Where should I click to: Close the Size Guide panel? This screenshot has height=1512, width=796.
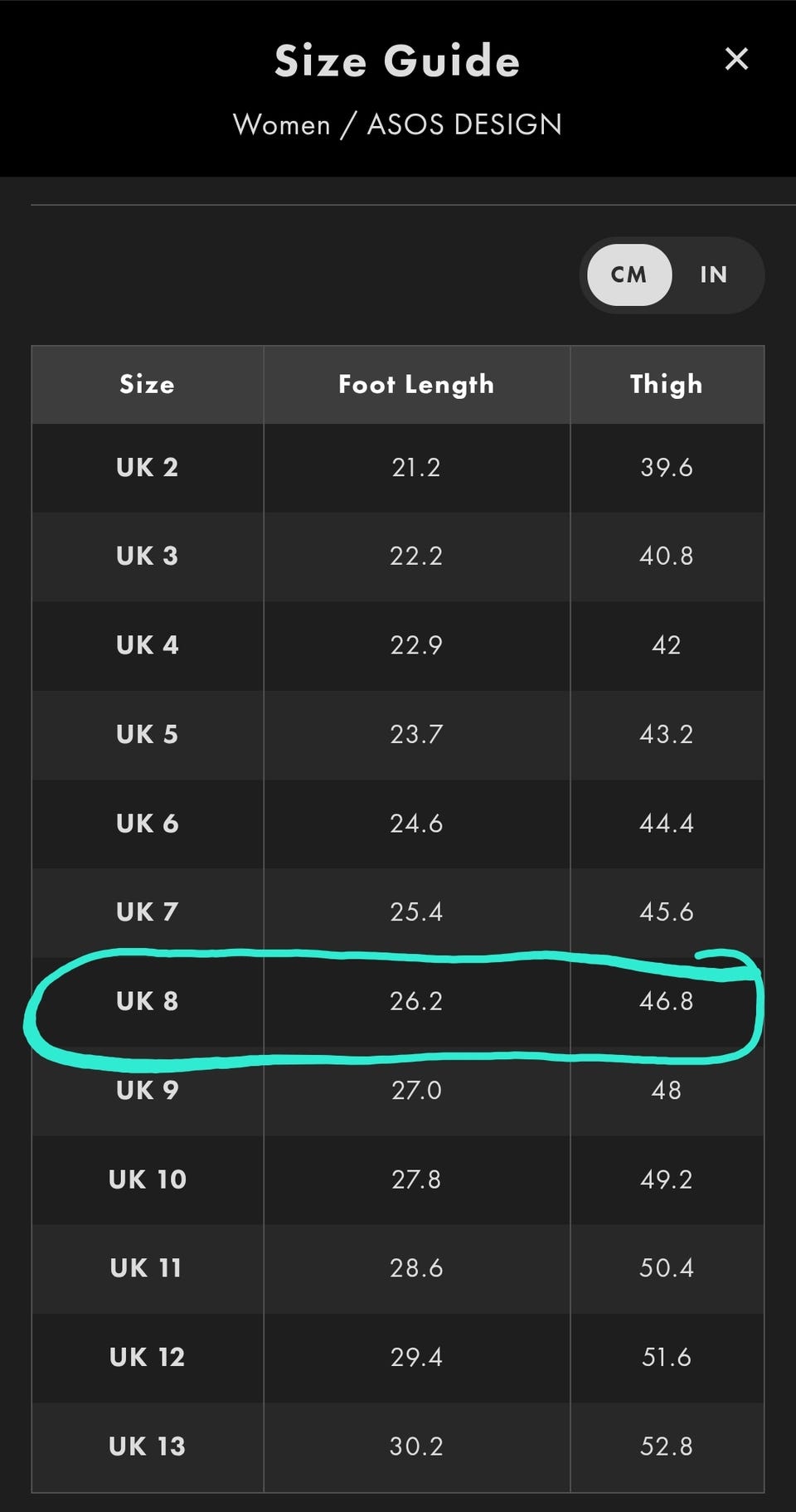[736, 59]
